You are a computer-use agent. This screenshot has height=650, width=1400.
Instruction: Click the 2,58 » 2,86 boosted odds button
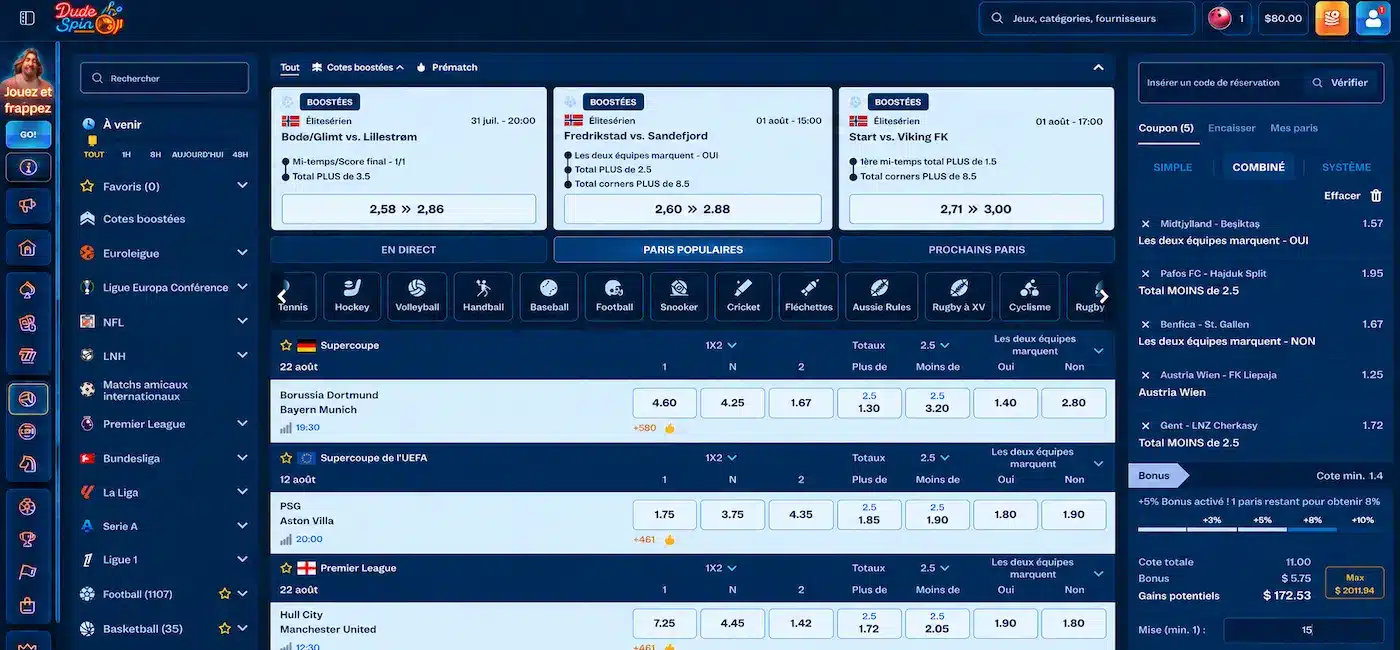(x=408, y=209)
